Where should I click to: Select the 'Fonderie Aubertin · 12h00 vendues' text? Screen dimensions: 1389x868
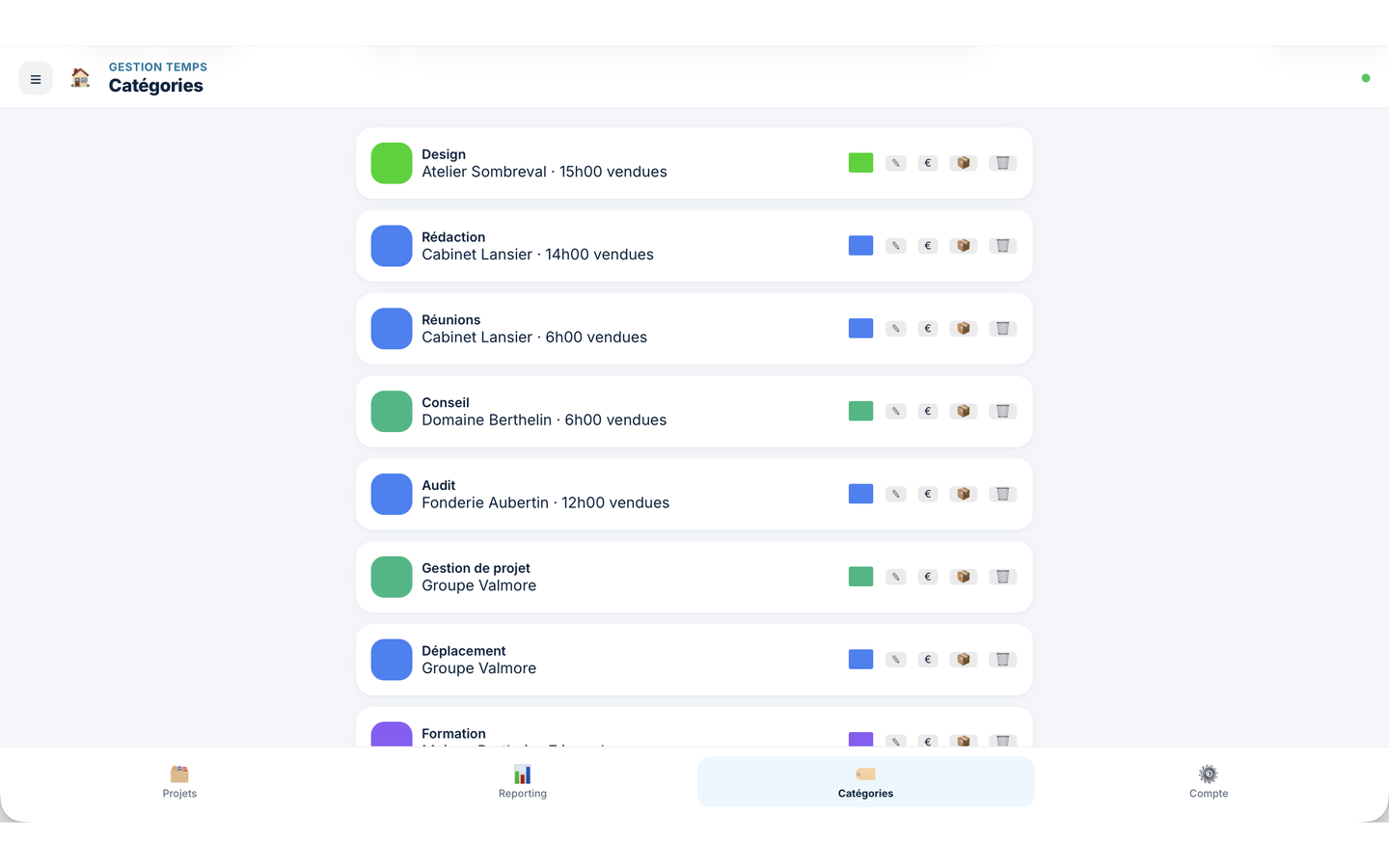[x=545, y=502]
